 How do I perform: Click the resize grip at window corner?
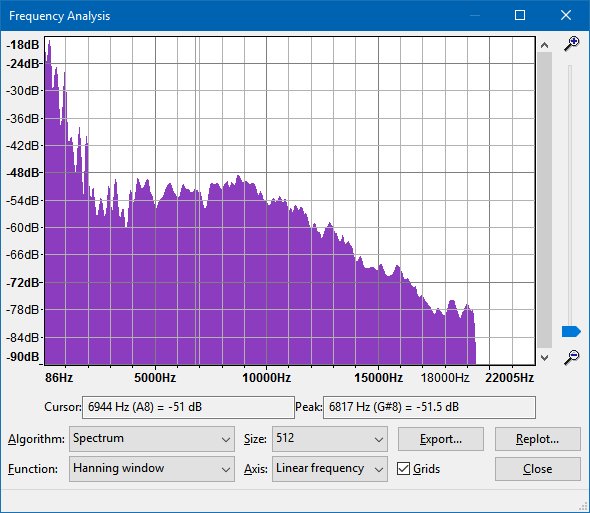coord(584,507)
